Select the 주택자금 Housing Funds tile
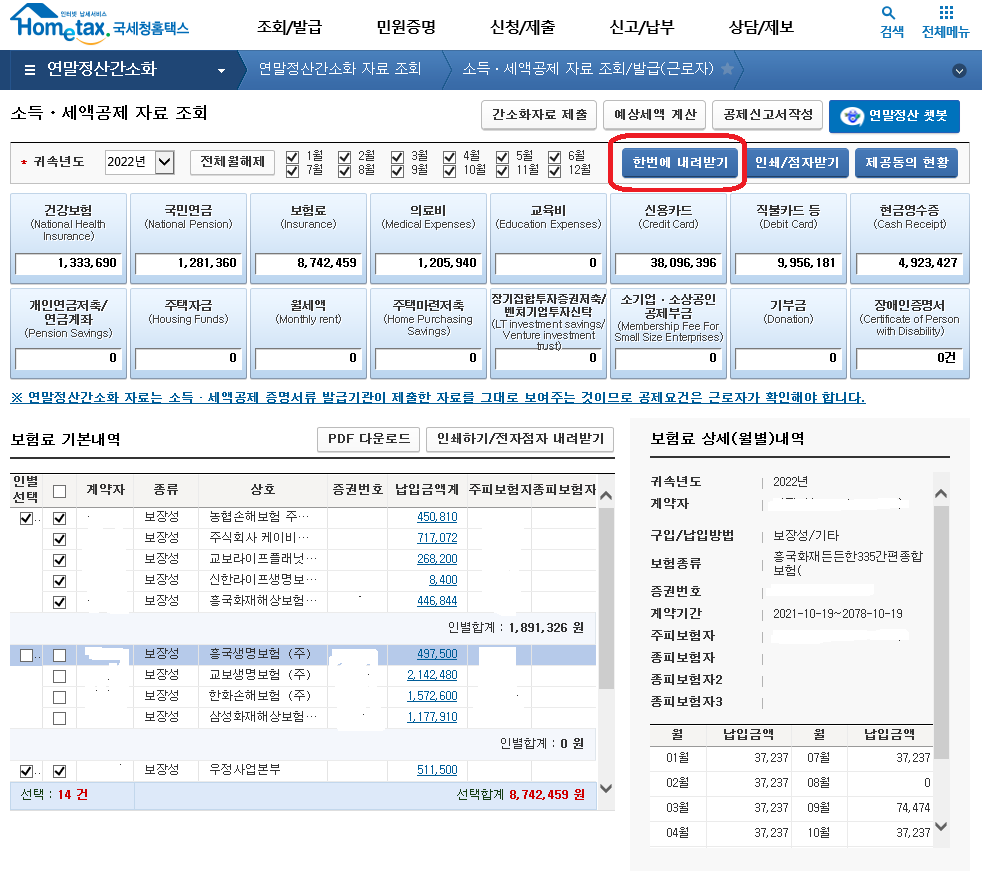This screenshot has height=871, width=982. point(189,334)
